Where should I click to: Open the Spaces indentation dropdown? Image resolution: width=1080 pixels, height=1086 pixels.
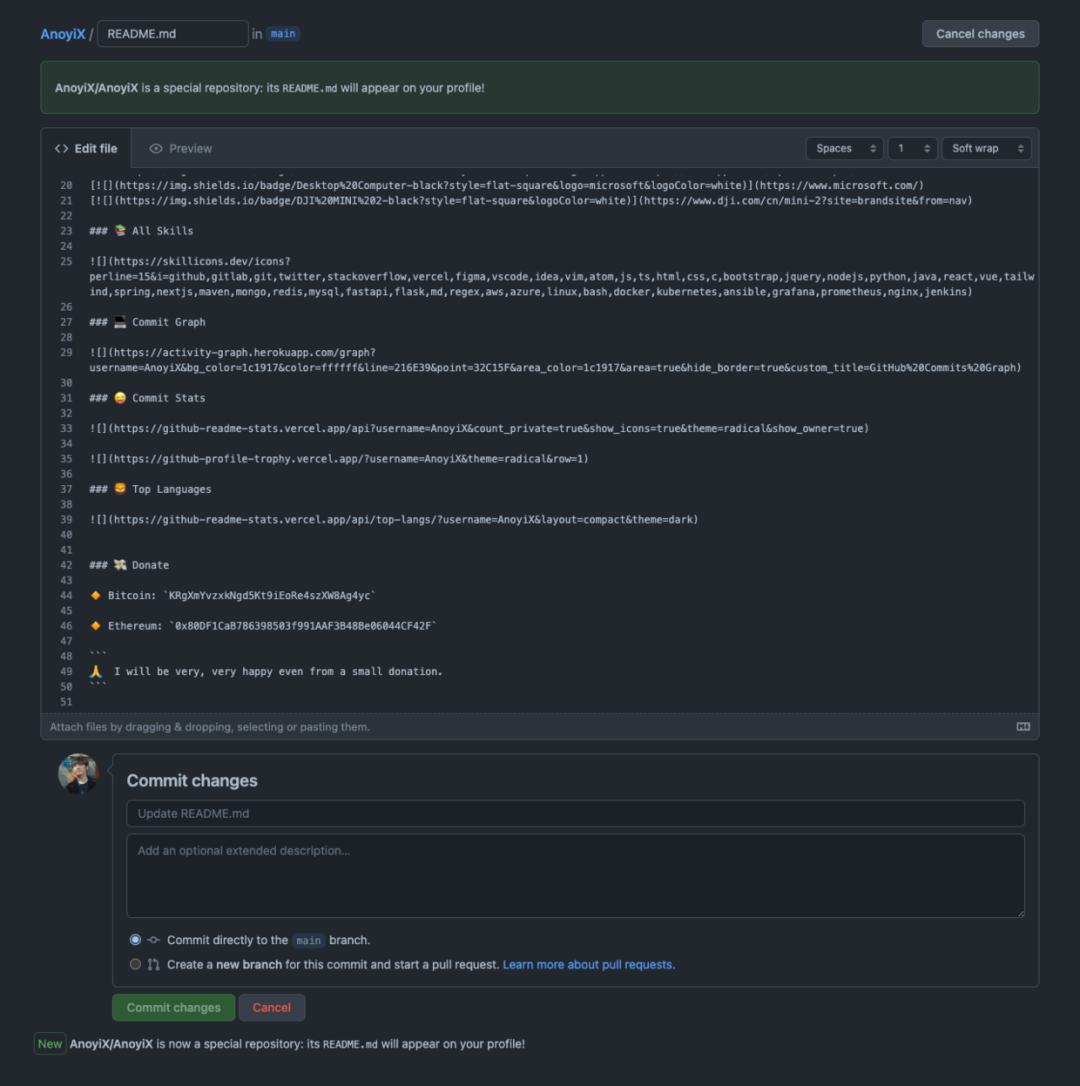(x=844, y=148)
